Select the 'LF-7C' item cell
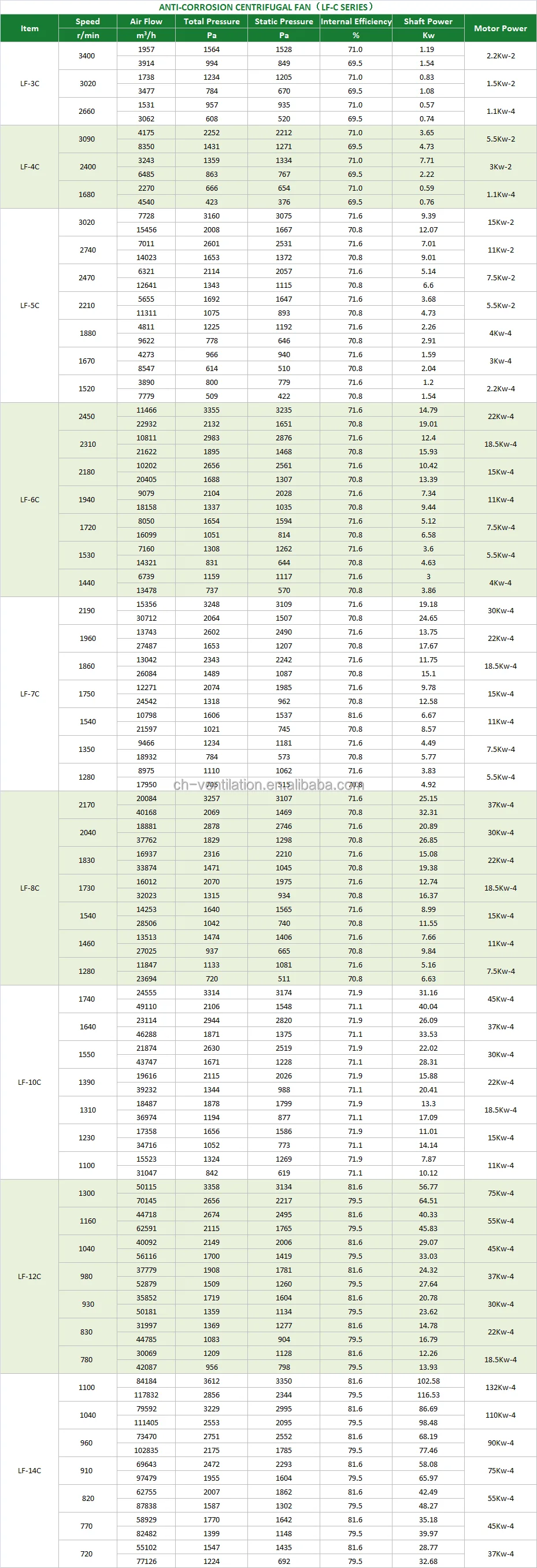 click(x=29, y=694)
